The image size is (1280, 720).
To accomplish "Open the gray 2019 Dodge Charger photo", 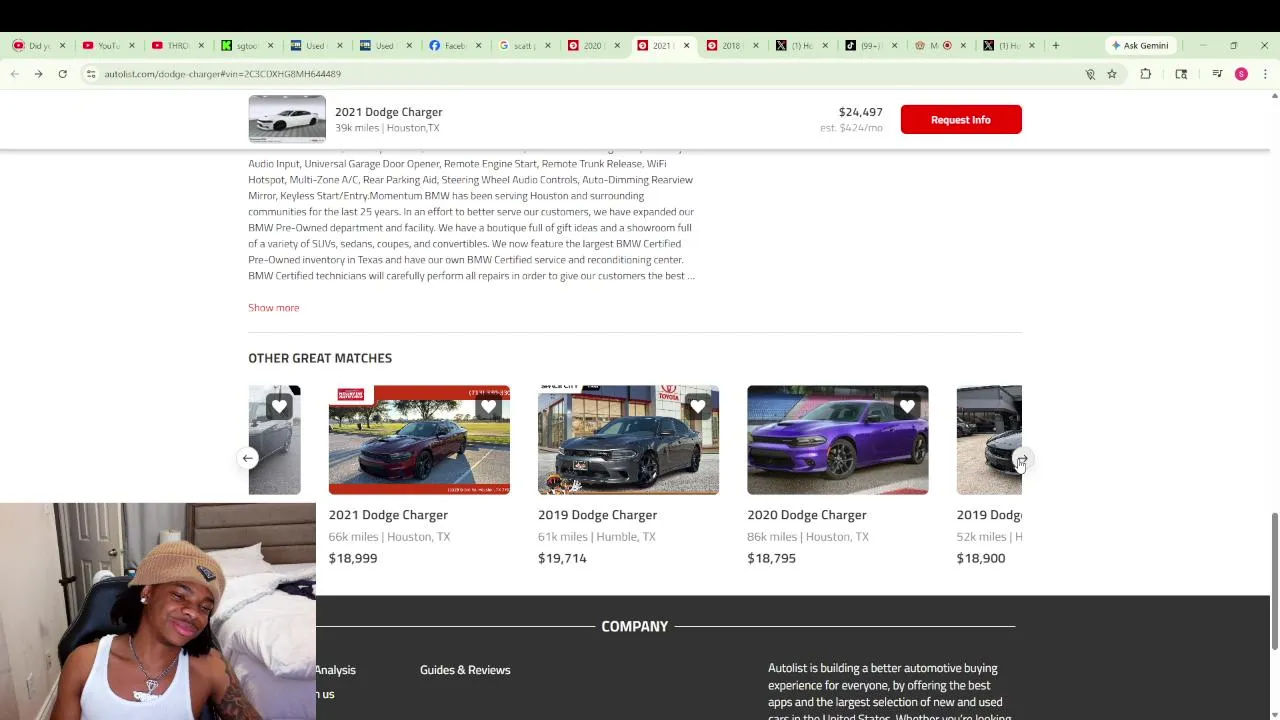I will (x=628, y=440).
